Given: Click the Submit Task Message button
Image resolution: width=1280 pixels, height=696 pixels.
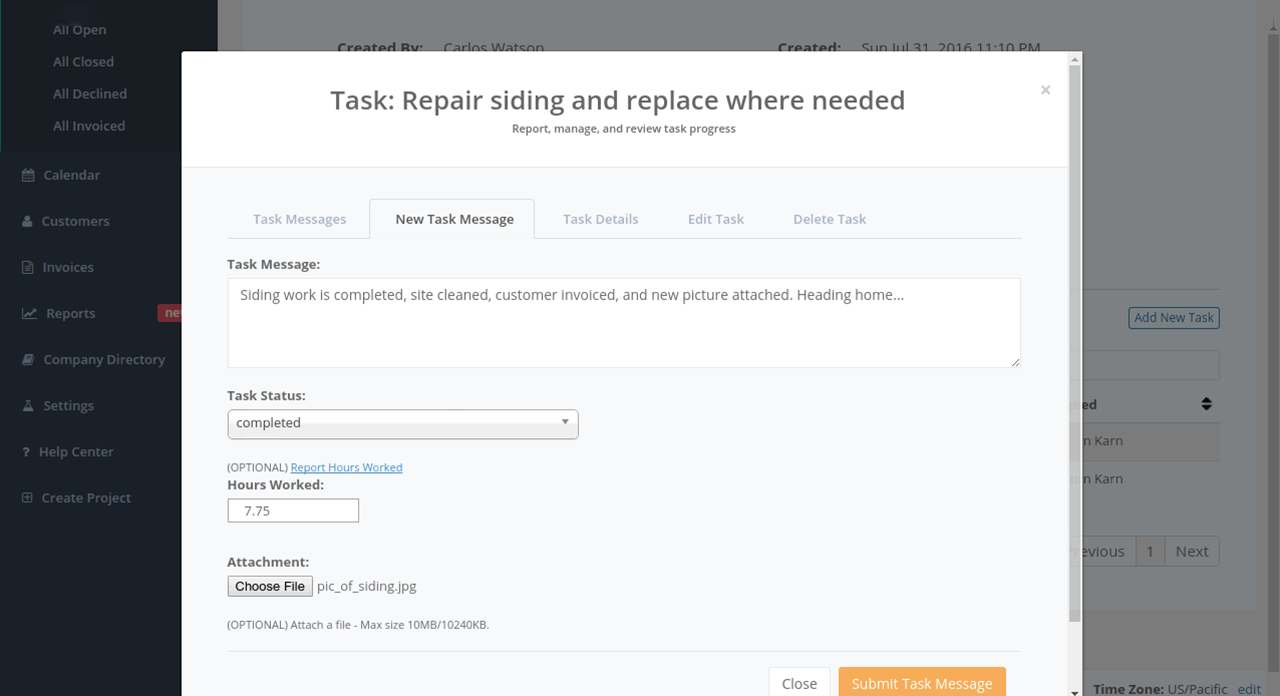Looking at the screenshot, I should 922,683.
